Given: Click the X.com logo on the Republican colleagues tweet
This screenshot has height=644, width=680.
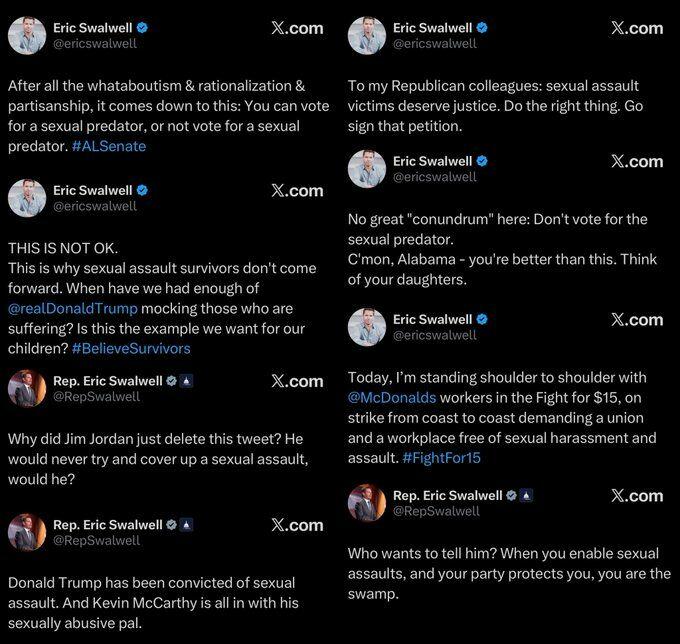Looking at the screenshot, I should click(x=637, y=28).
